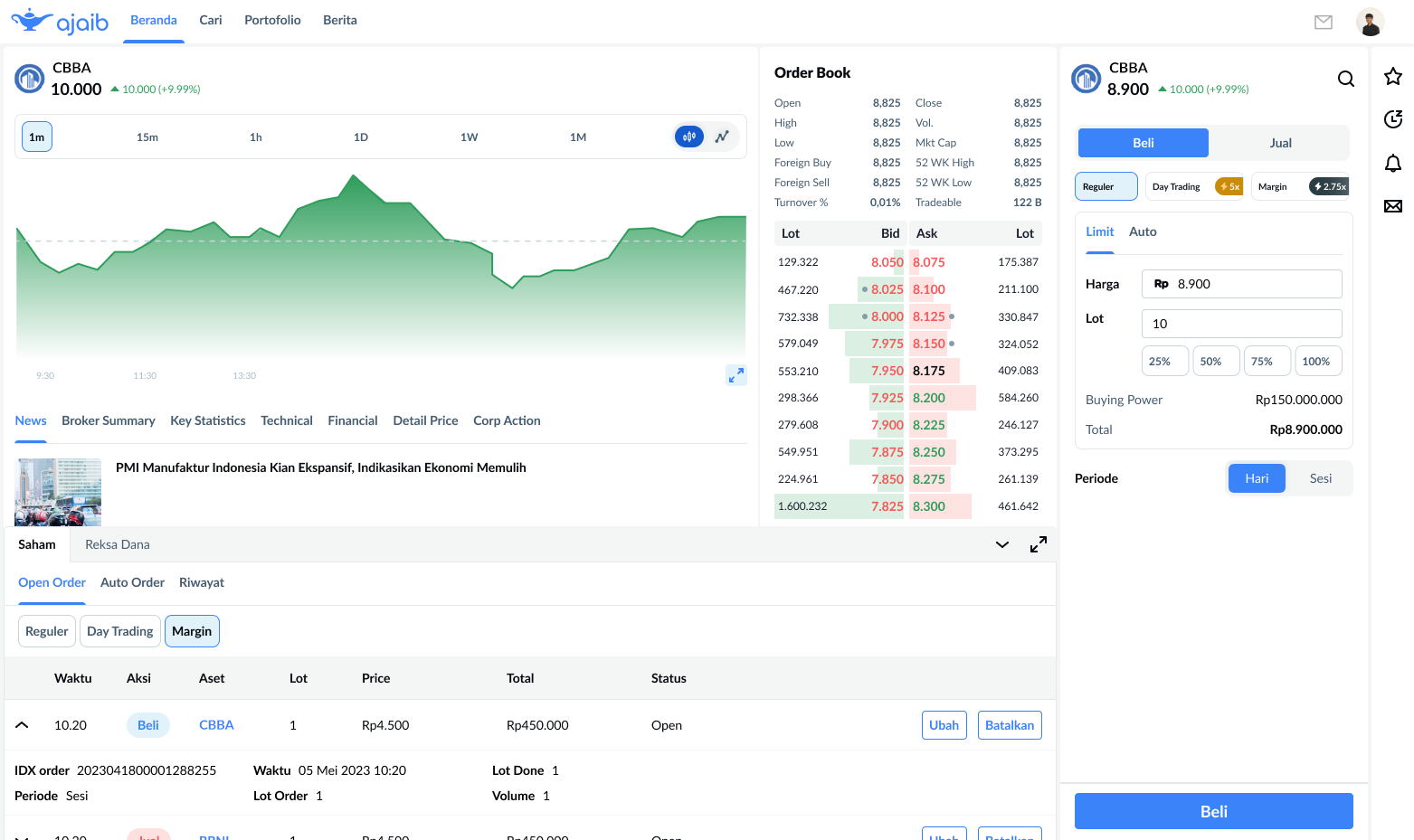This screenshot has width=1414, height=840.
Task: Set lot to 100% of buying power
Action: tap(1318, 361)
